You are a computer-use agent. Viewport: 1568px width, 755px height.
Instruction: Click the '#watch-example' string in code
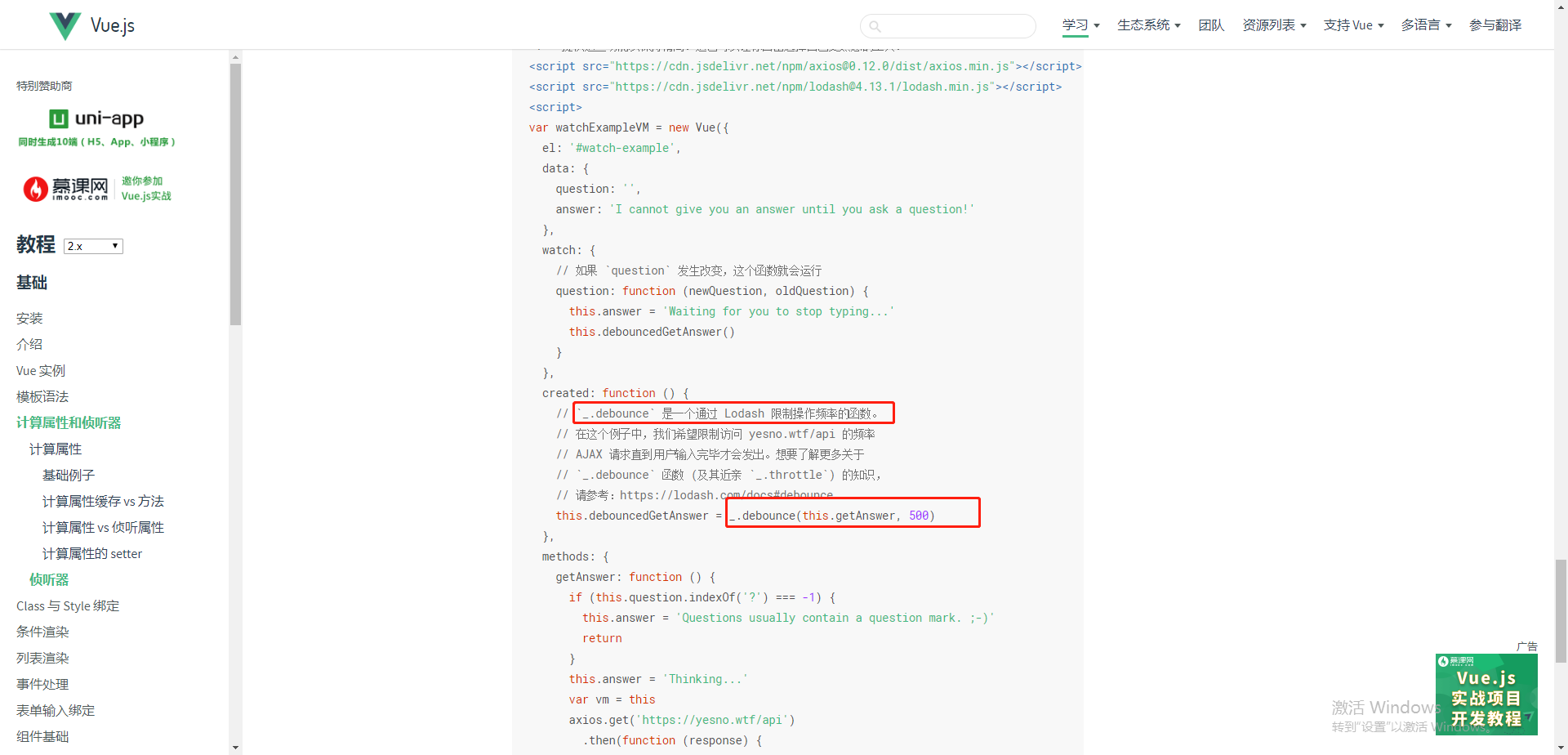621,148
